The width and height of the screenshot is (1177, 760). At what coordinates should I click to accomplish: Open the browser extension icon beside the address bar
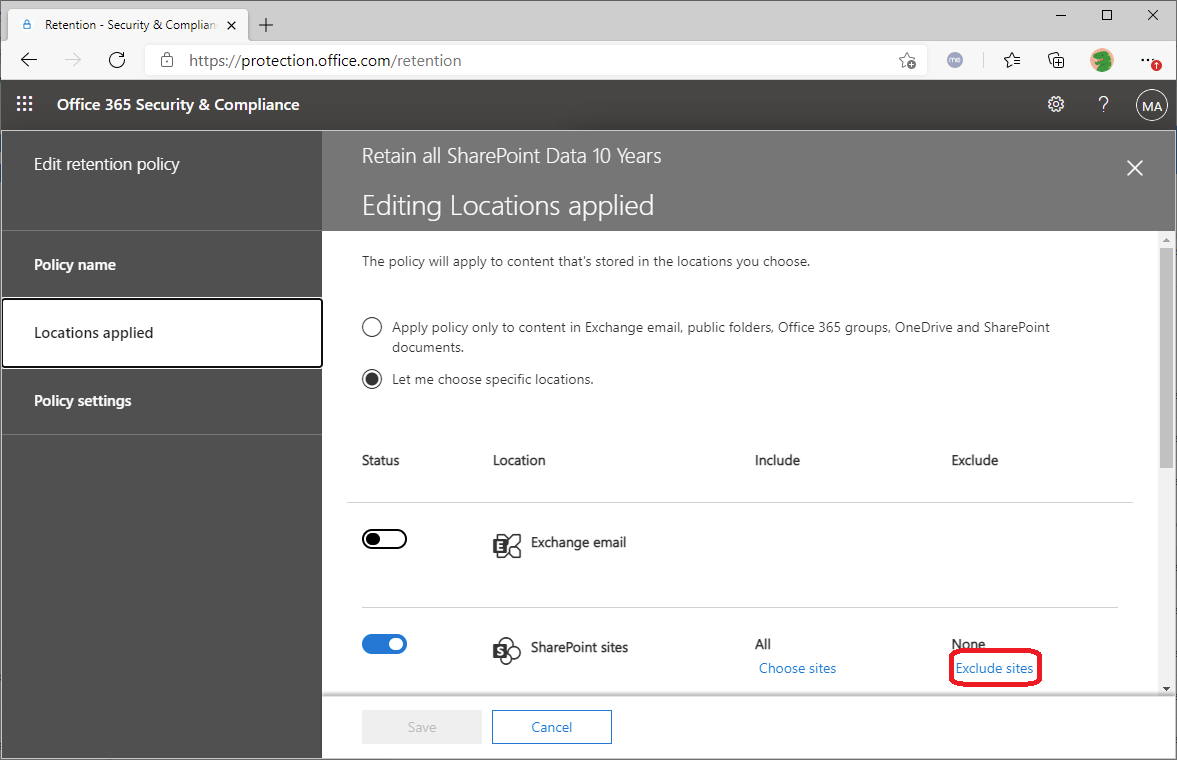tap(955, 60)
